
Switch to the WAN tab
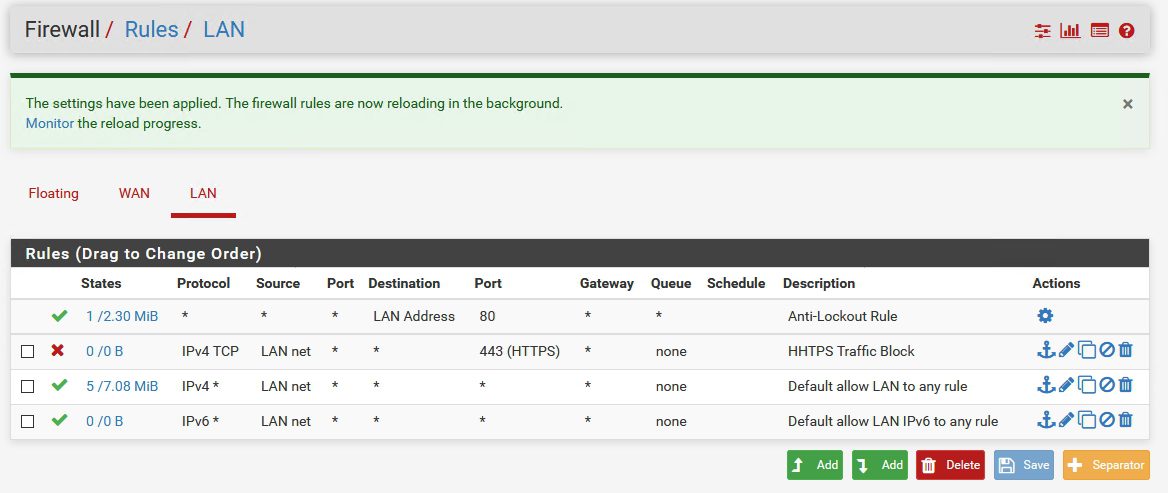(134, 193)
